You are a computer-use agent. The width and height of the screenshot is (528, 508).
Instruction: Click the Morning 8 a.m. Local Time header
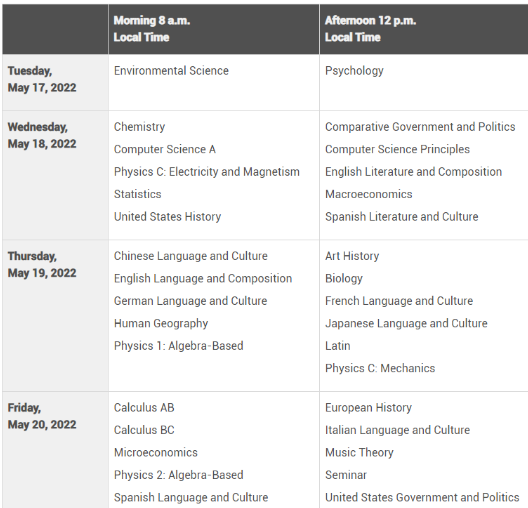pos(152,29)
